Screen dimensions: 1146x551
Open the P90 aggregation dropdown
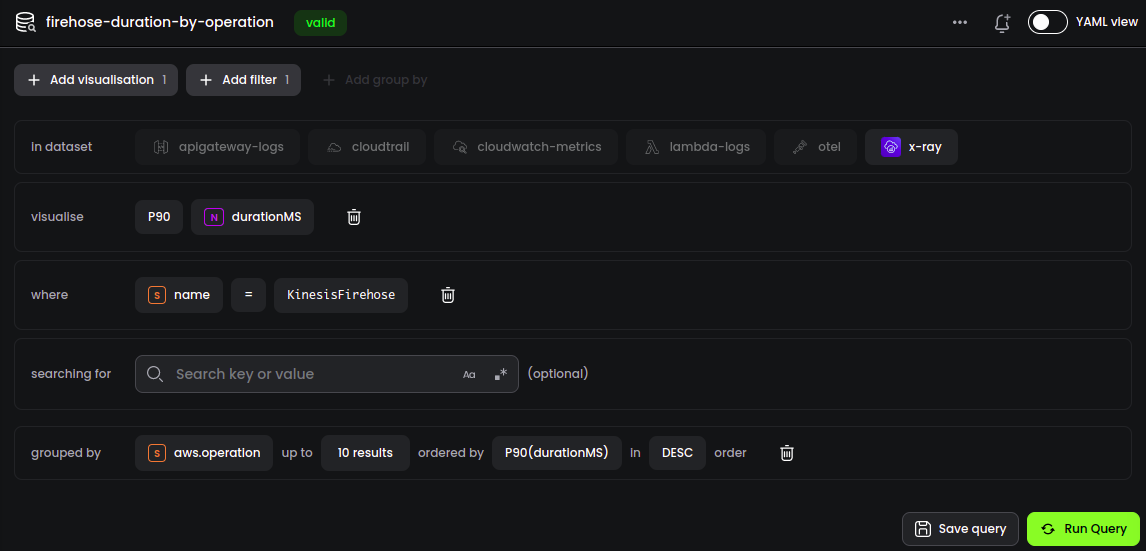pyautogui.click(x=159, y=217)
